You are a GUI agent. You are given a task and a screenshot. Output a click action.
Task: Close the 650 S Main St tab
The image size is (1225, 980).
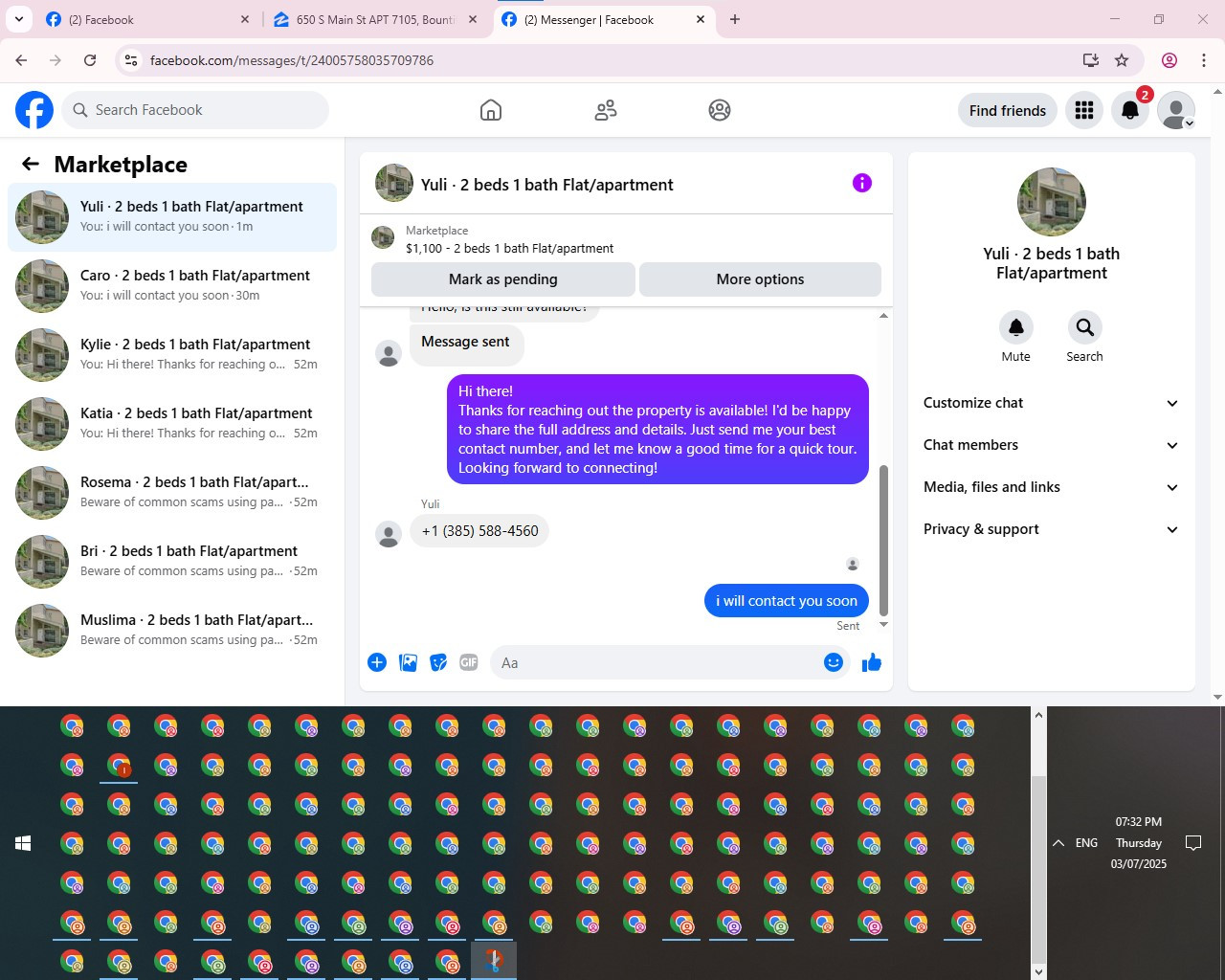pos(473,19)
